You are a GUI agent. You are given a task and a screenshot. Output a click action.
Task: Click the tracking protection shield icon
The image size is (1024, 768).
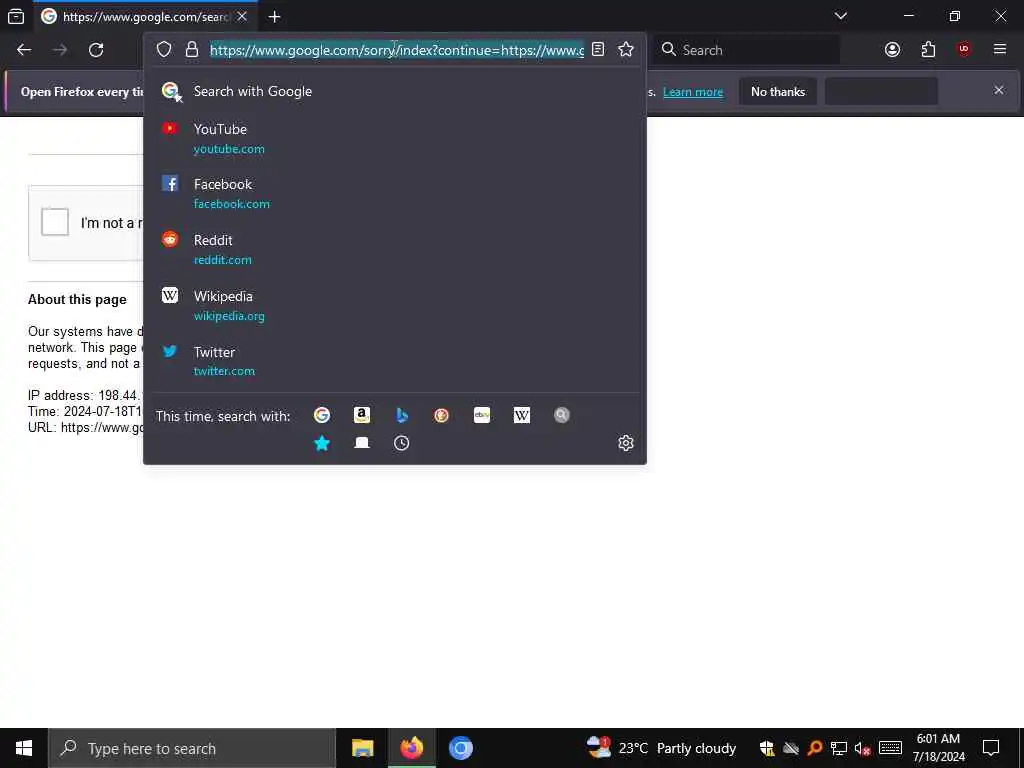tap(164, 50)
